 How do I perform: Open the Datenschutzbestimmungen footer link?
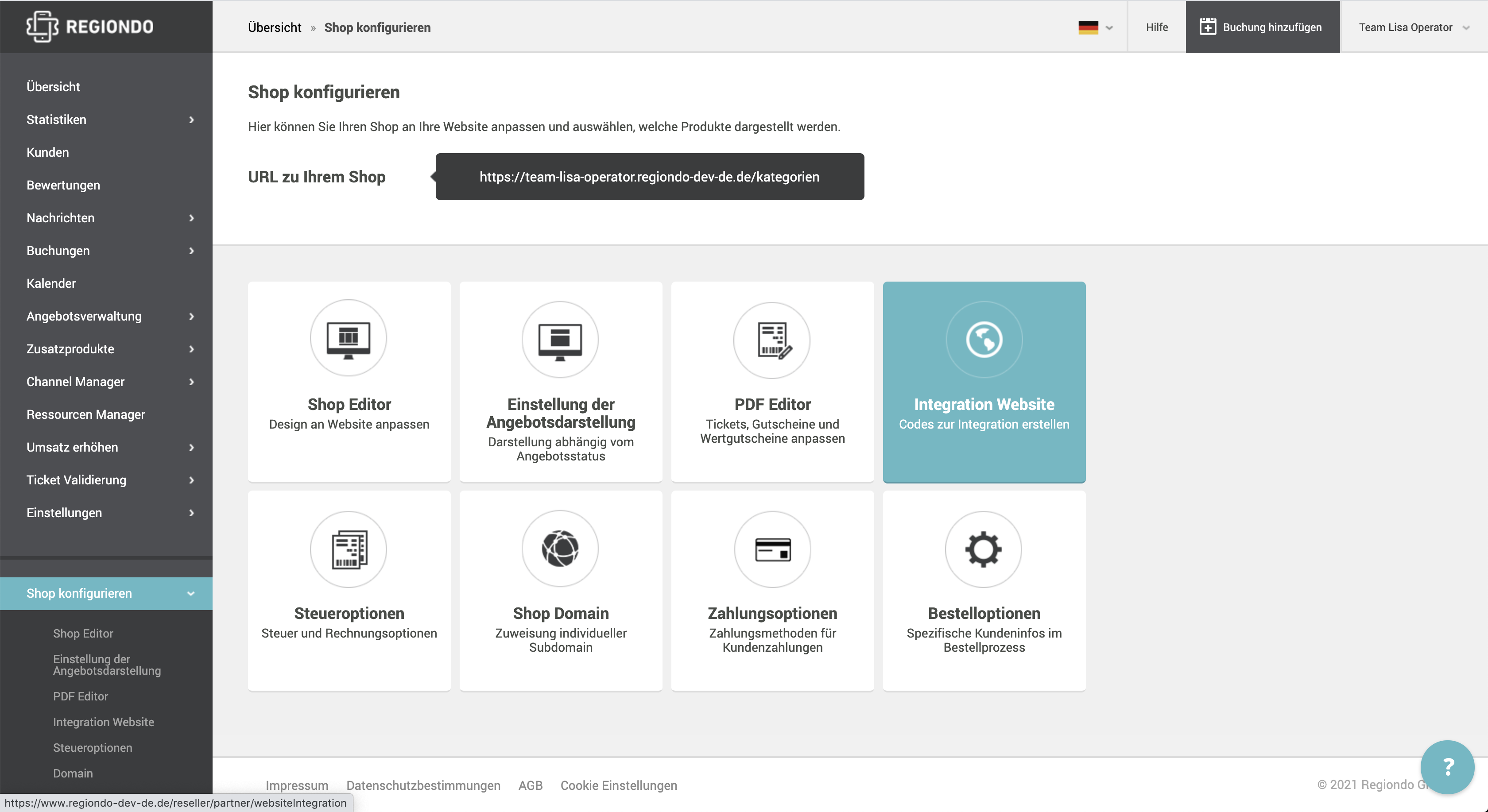click(x=423, y=785)
